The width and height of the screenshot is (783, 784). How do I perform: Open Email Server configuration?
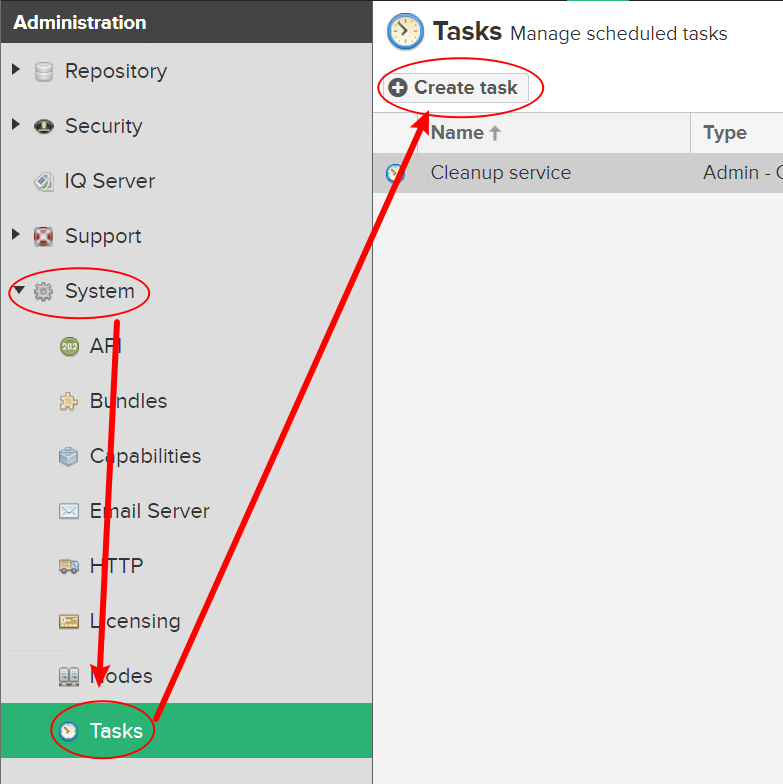150,511
